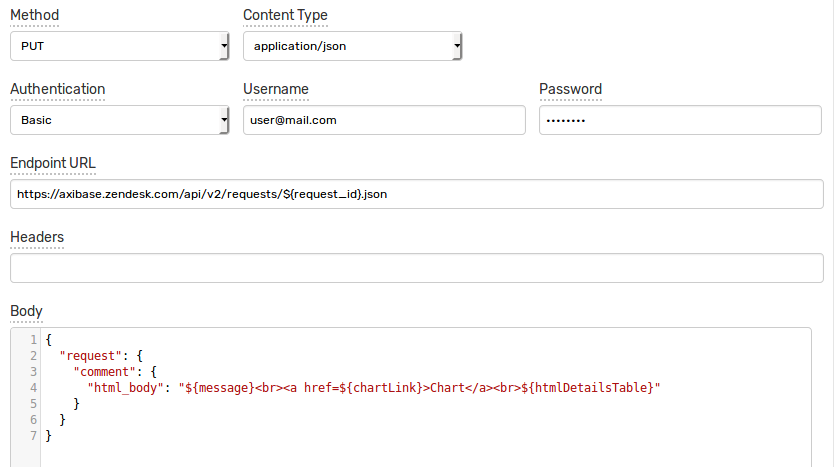Click into the Password field

[680, 120]
